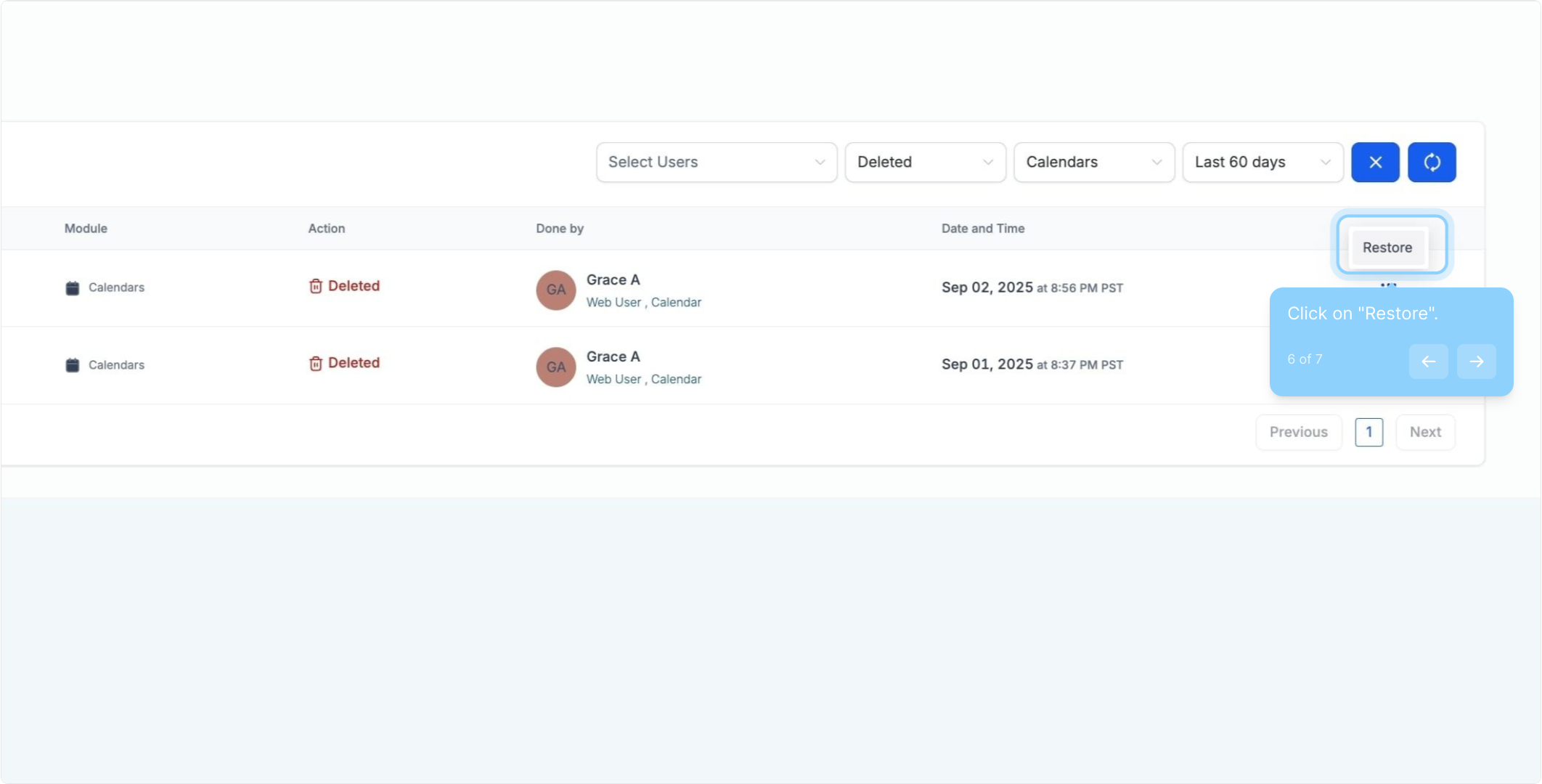Viewport: 1542px width, 784px height.
Task: Click the tooltip back arrow button
Action: point(1428,362)
